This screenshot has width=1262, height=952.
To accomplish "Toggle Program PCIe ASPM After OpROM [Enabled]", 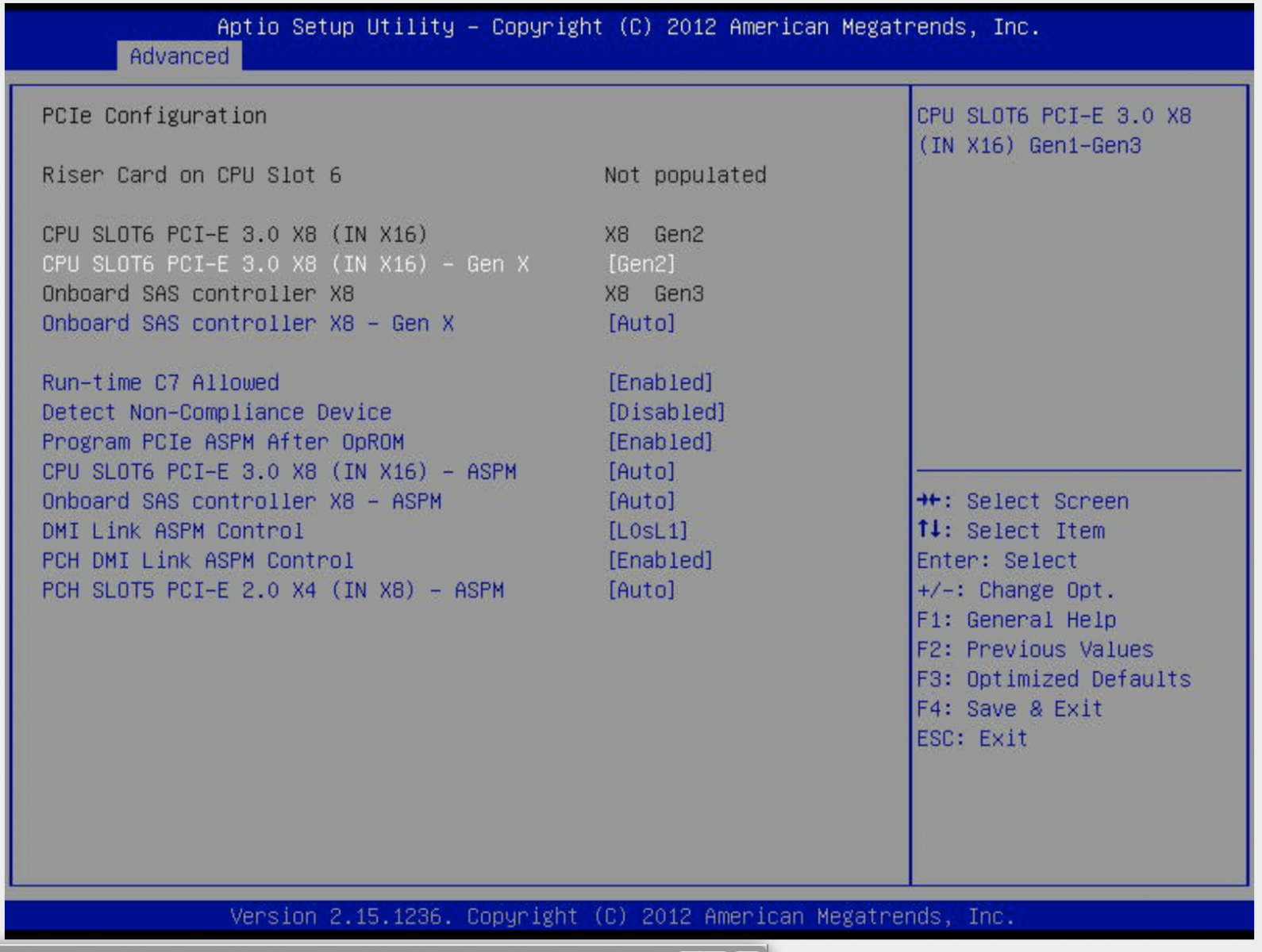I will pyautogui.click(x=660, y=442).
